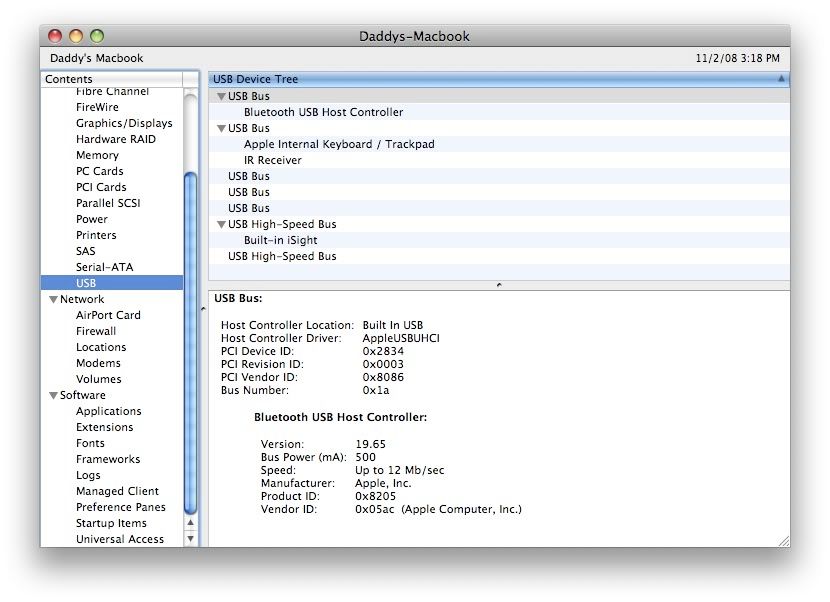This screenshot has width=830, height=602.
Task: Click the PCI Device ID value 0x2834
Action: pos(383,351)
